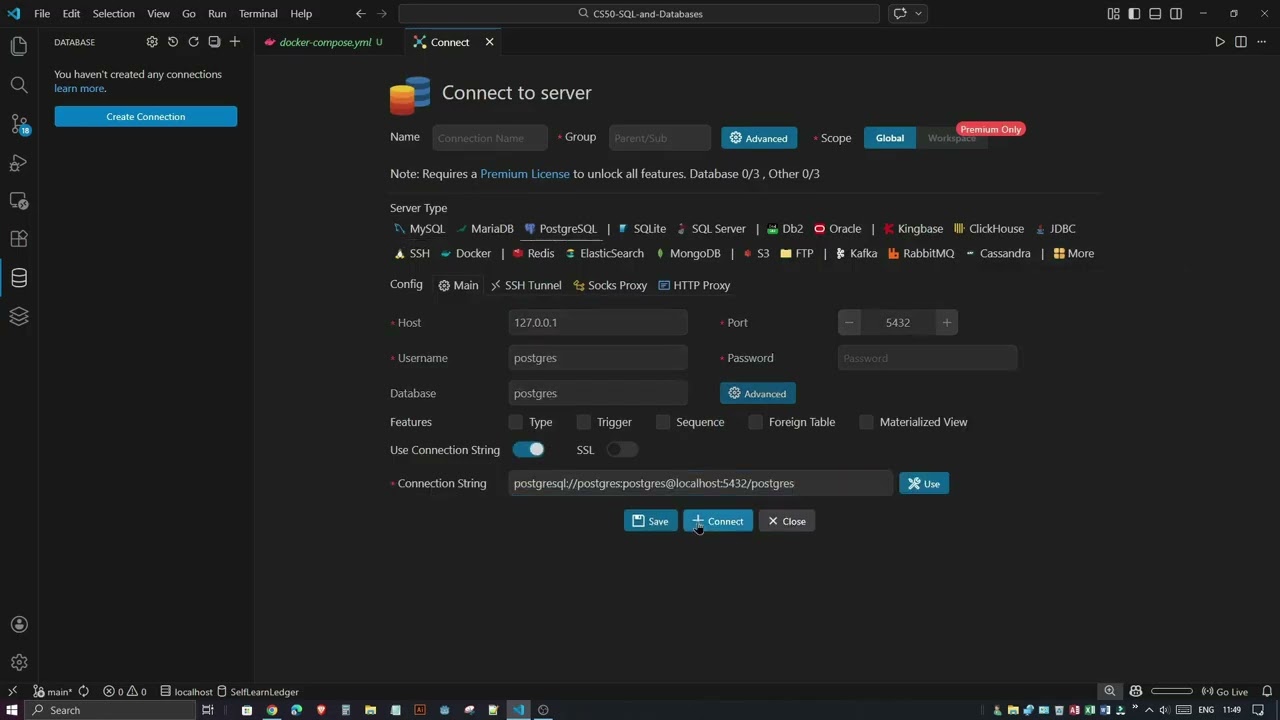Open Remote Explorer view in activity bar

18,201
